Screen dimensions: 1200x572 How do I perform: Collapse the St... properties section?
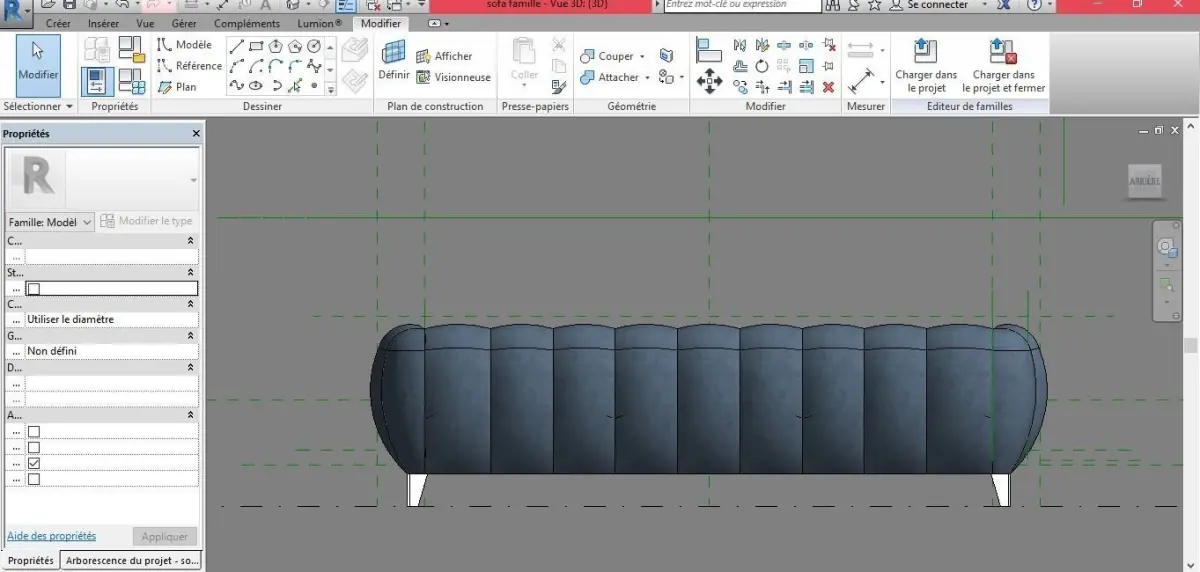coord(191,272)
